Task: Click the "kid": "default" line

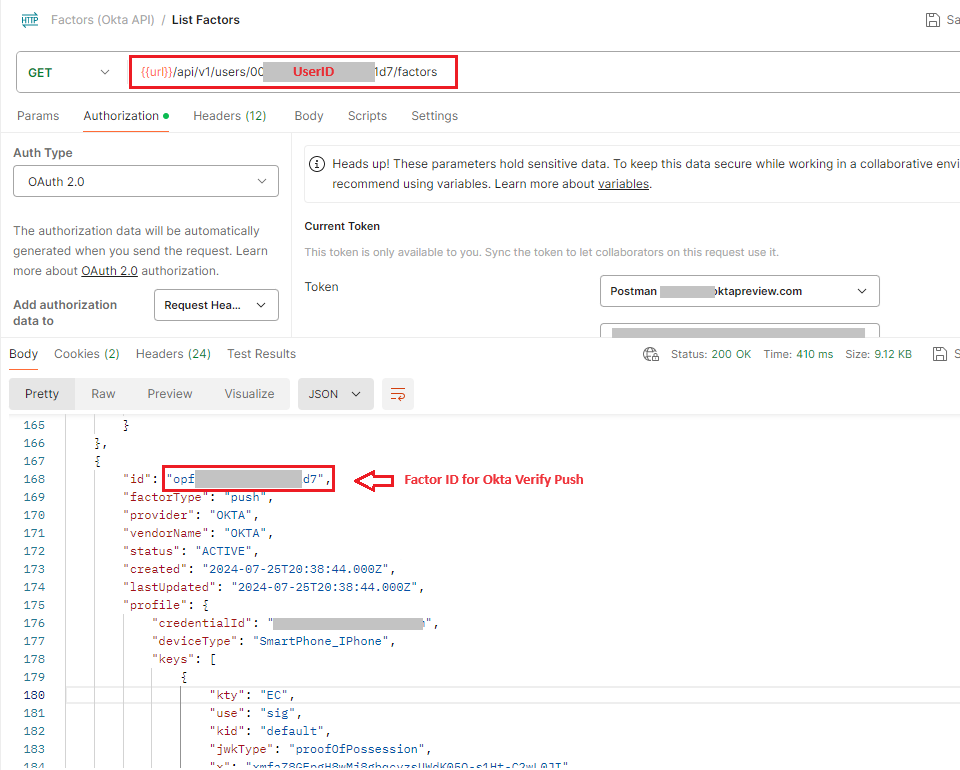Action: 270,731
